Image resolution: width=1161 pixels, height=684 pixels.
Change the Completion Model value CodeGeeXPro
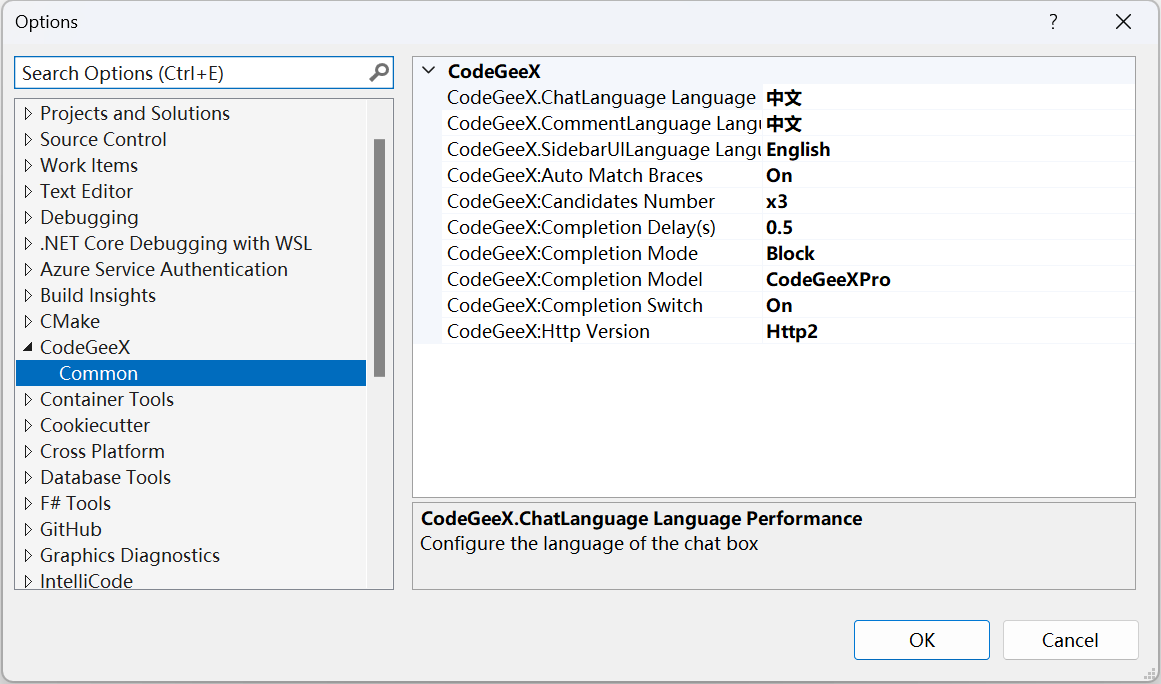pos(829,279)
